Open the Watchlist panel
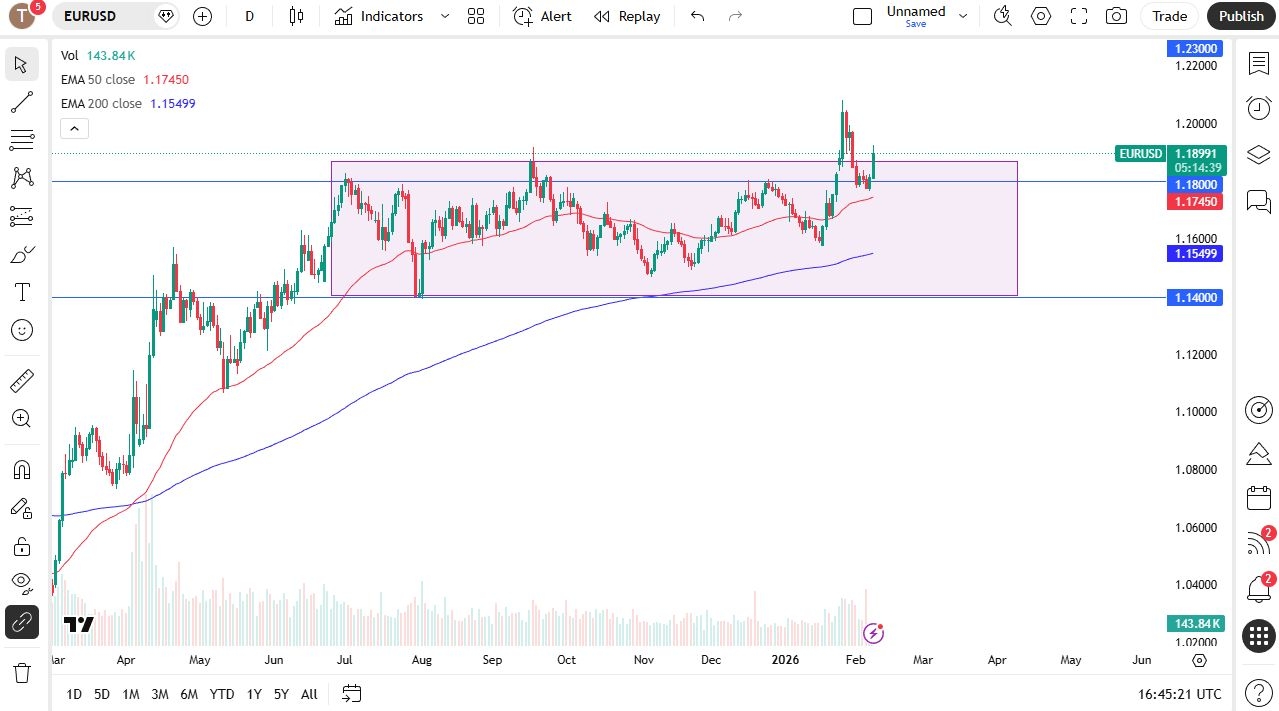 click(1258, 63)
